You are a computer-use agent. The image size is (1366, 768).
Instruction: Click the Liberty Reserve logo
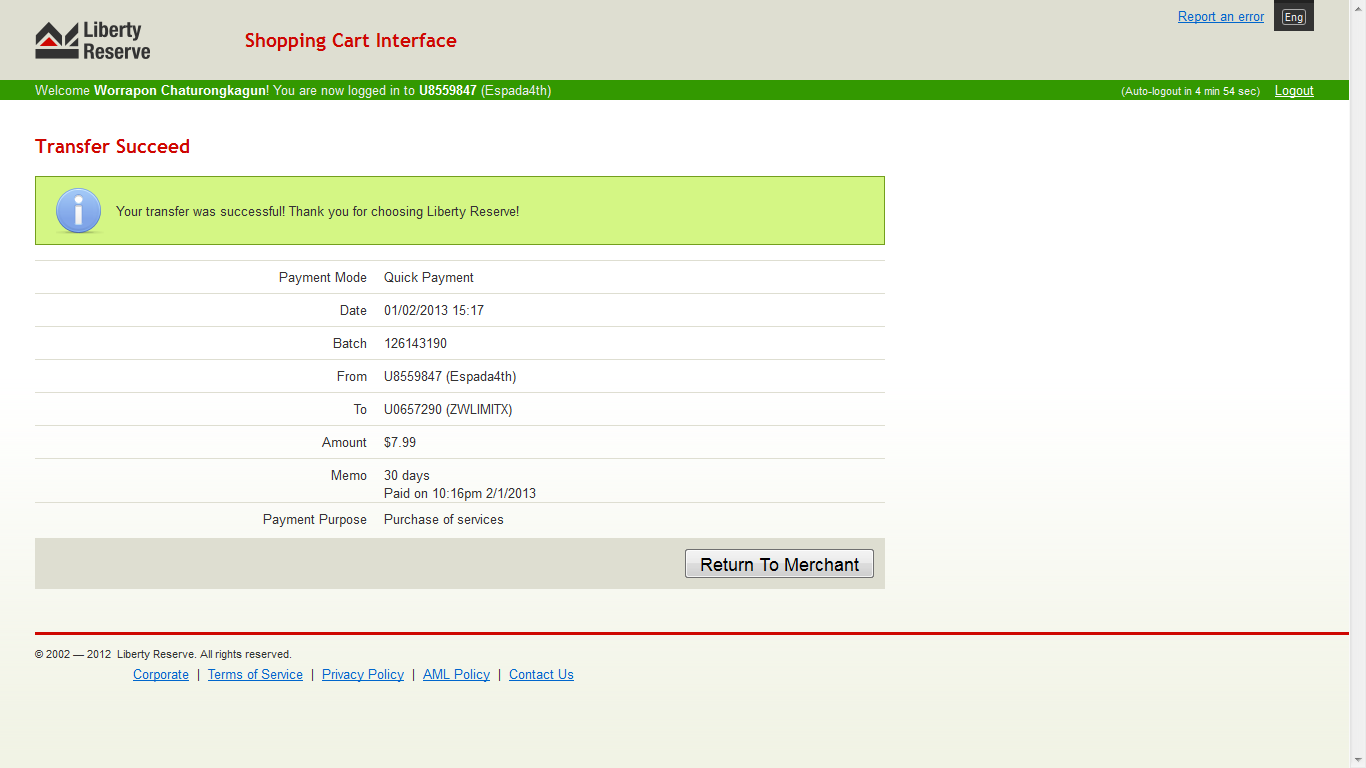pos(93,41)
